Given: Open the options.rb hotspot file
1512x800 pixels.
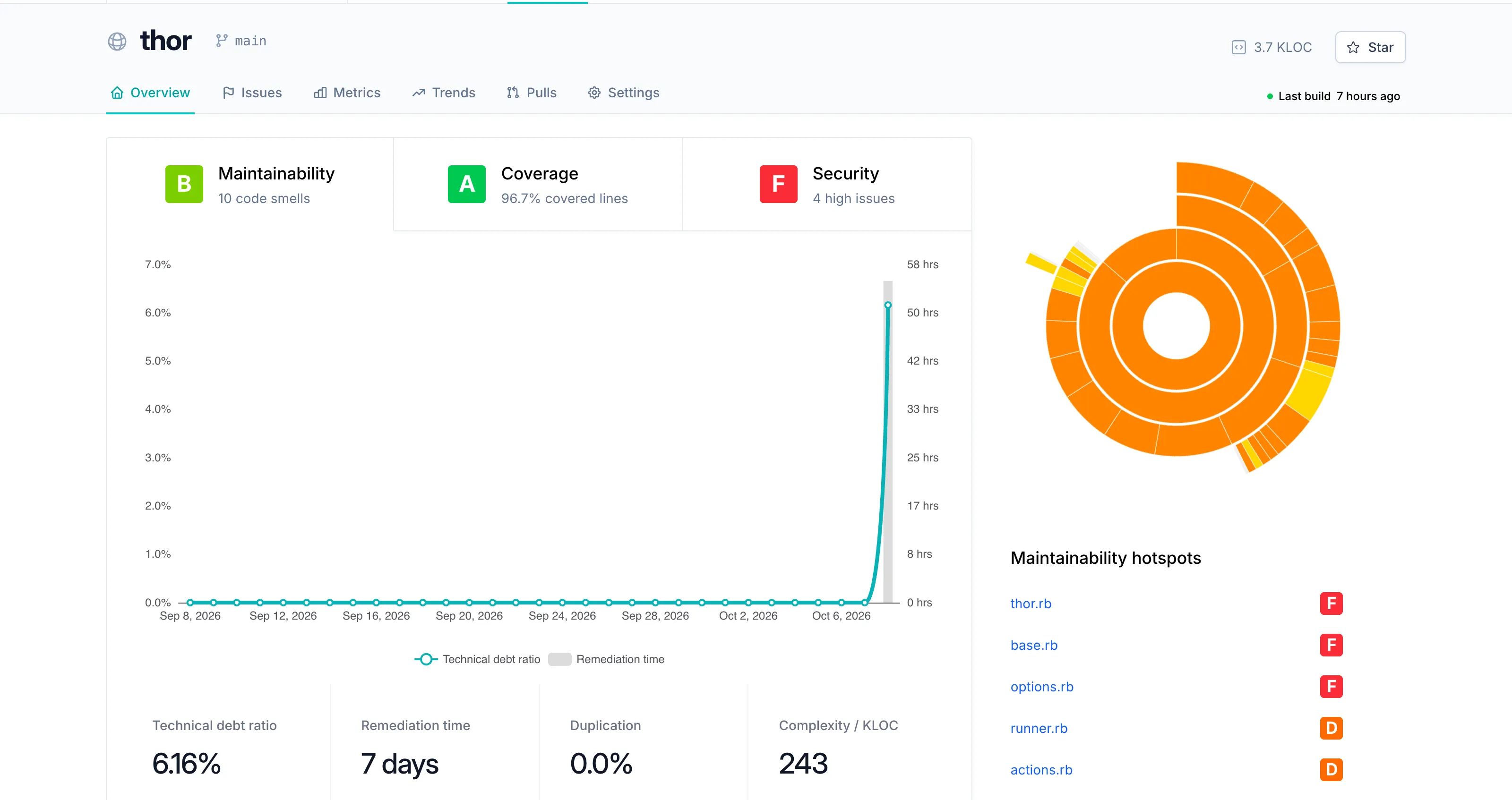Looking at the screenshot, I should click(1042, 687).
